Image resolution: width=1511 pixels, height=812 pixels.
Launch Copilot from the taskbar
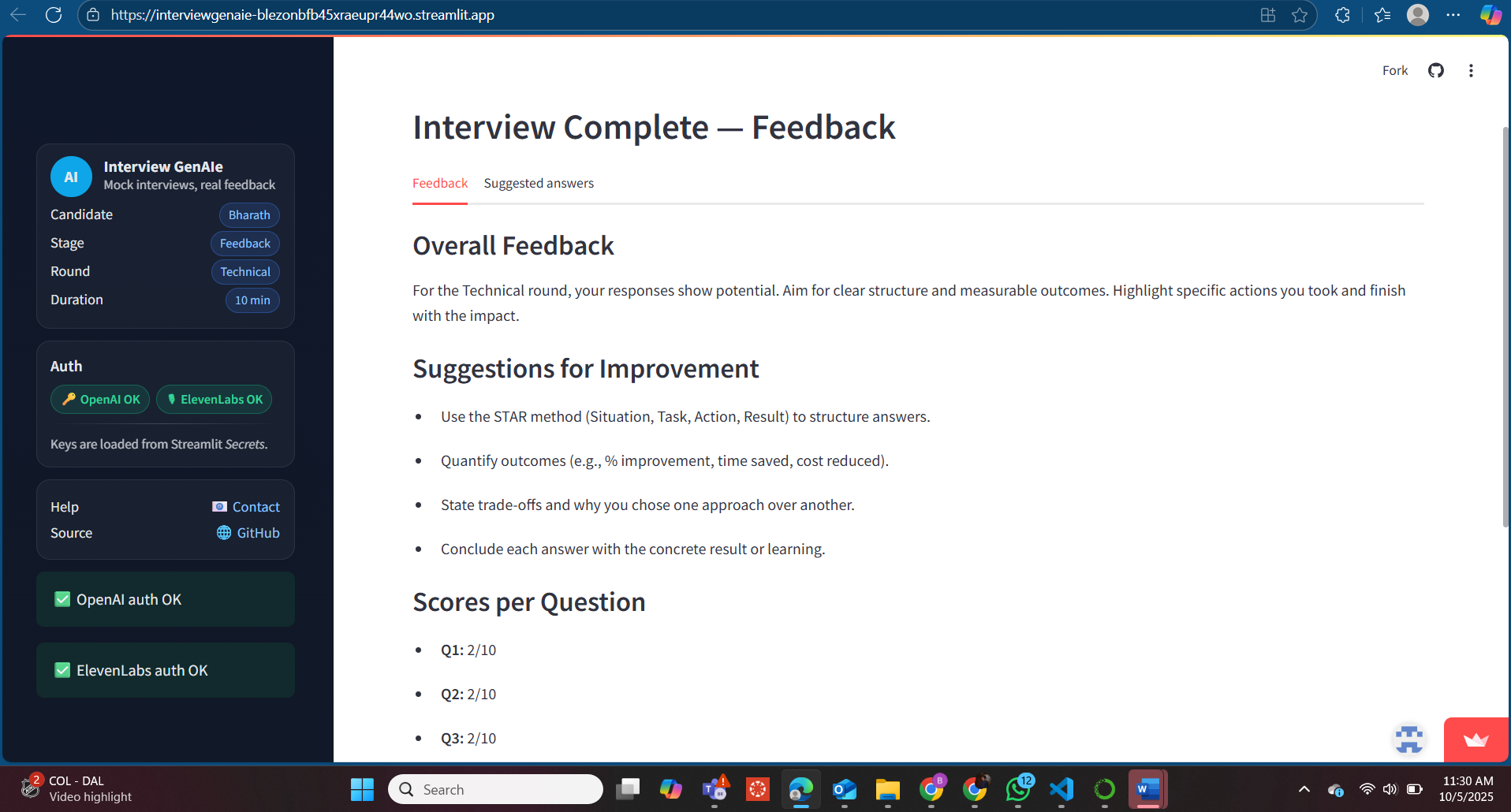(671, 789)
